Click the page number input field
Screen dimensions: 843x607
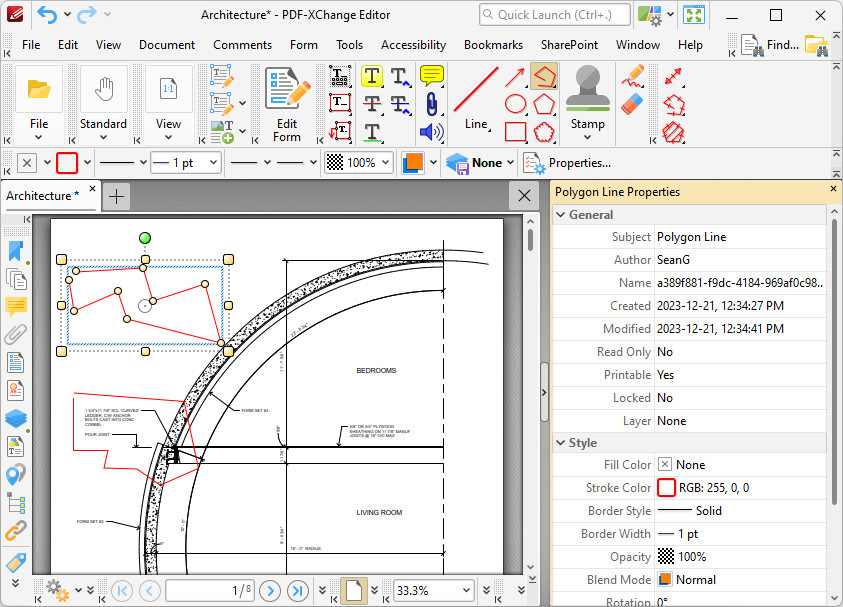pyautogui.click(x=209, y=590)
